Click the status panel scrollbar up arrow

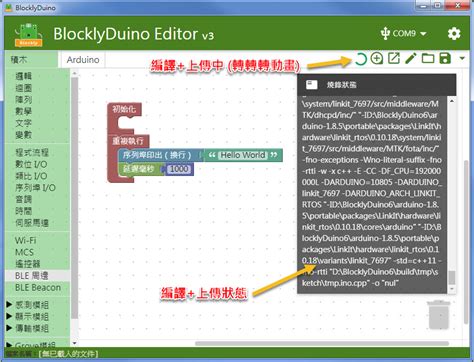pyautogui.click(x=452, y=100)
